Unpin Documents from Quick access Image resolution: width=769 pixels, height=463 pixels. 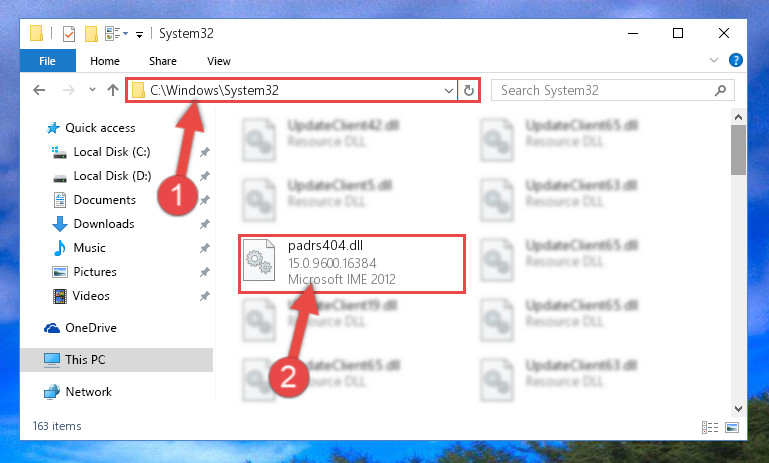coord(205,200)
